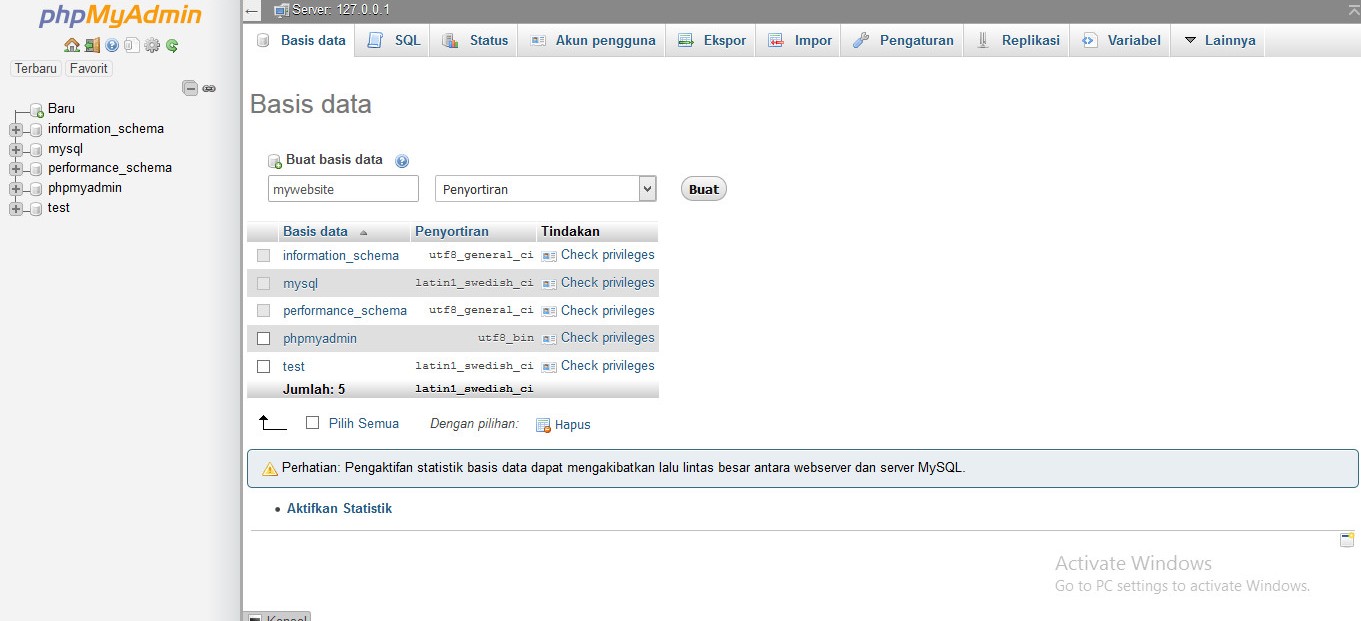Click Check privileges link for mysql
This screenshot has height=621, width=1361.
coord(608,283)
